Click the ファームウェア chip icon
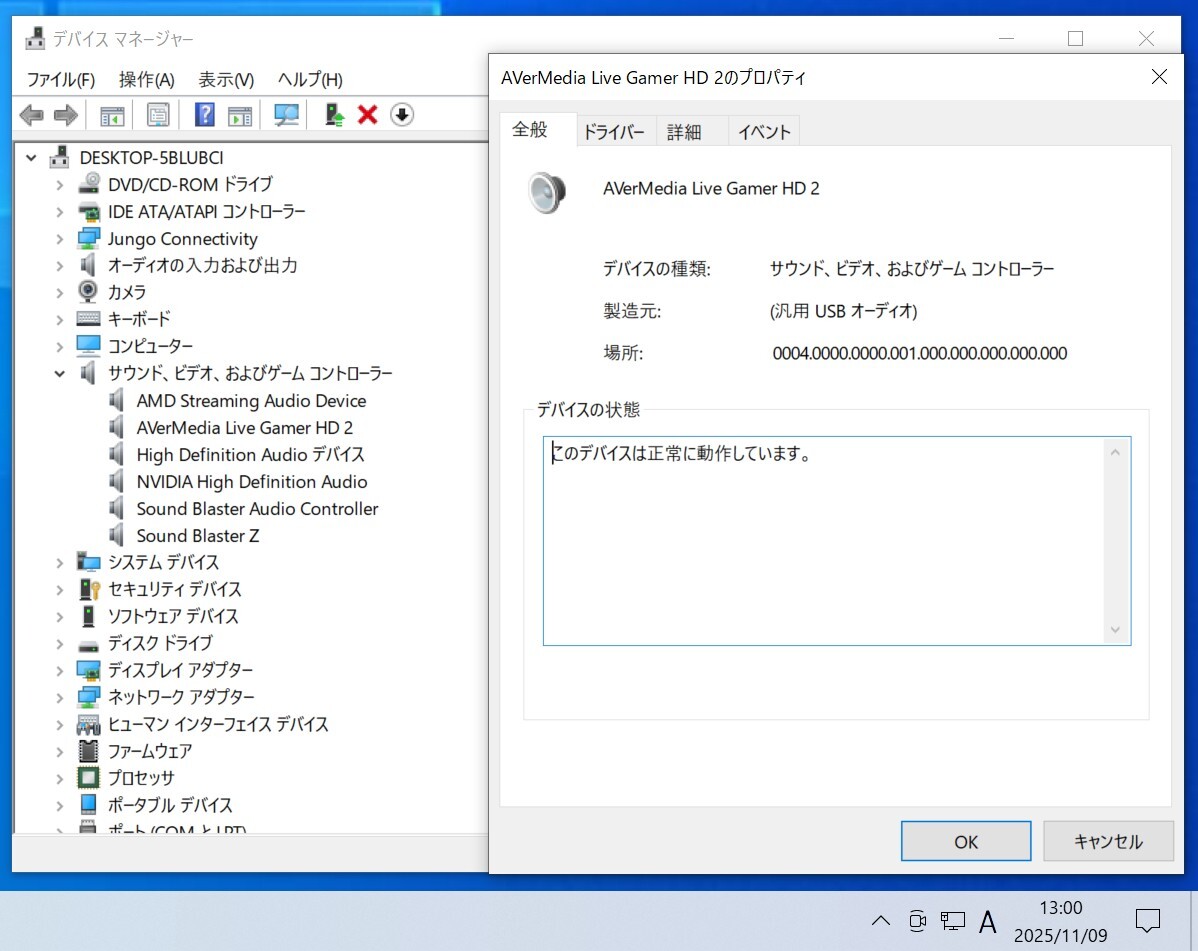This screenshot has height=951, width=1198. pyautogui.click(x=89, y=751)
